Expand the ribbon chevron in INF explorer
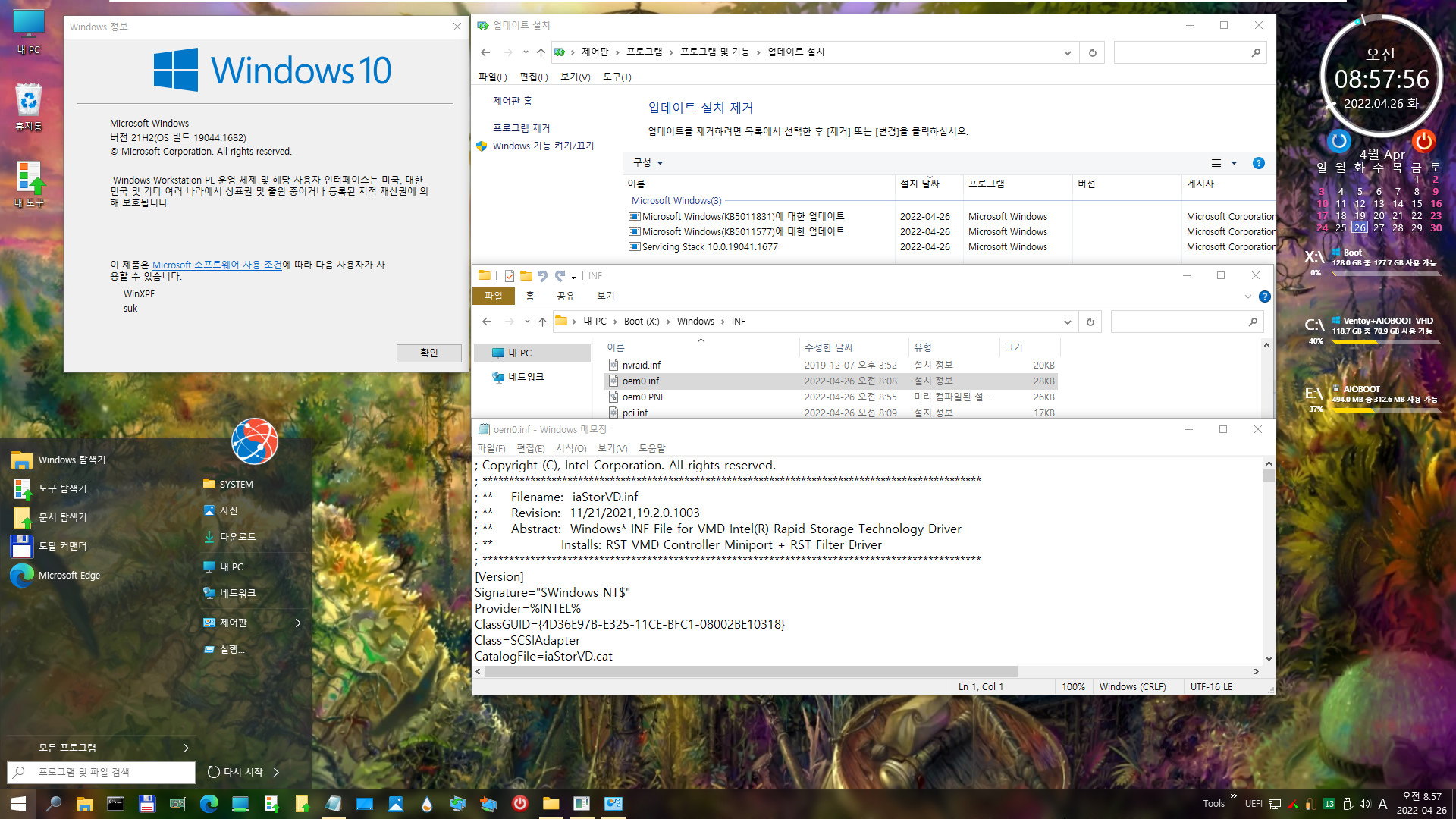Image resolution: width=1456 pixels, height=819 pixels. (1247, 297)
